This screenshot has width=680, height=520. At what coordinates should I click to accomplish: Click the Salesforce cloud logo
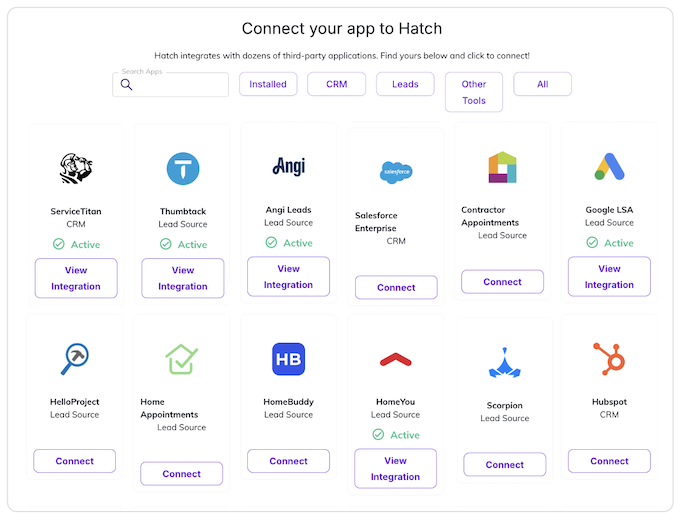(x=396, y=172)
